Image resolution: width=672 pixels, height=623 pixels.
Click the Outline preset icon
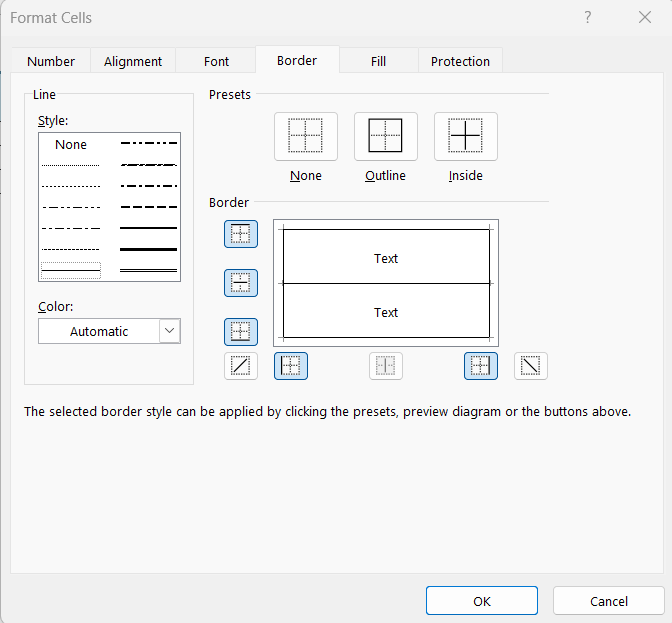tap(385, 136)
